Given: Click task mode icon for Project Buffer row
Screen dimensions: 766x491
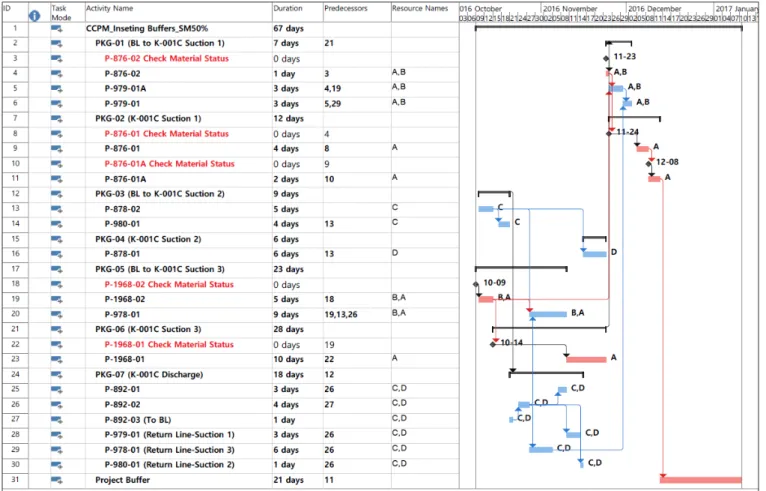Looking at the screenshot, I should pyautogui.click(x=57, y=480).
